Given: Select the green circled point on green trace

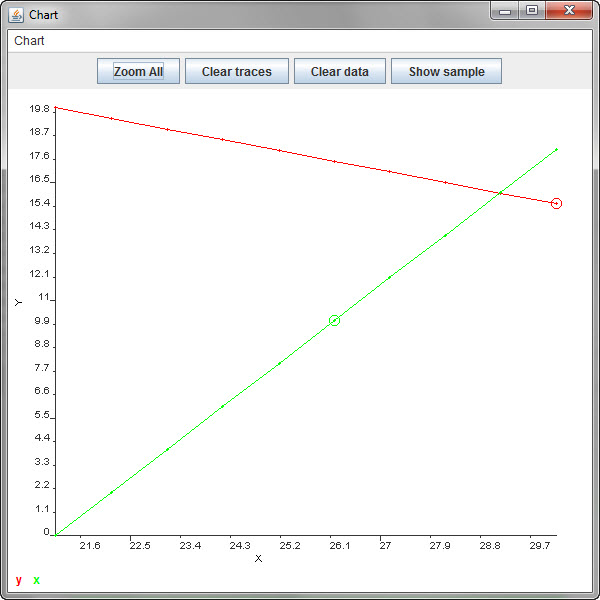Looking at the screenshot, I should pyautogui.click(x=334, y=320).
